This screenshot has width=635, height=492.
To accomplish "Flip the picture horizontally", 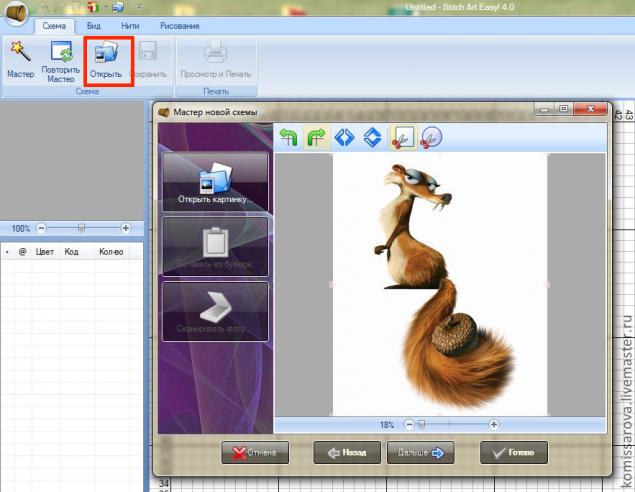I will [345, 137].
